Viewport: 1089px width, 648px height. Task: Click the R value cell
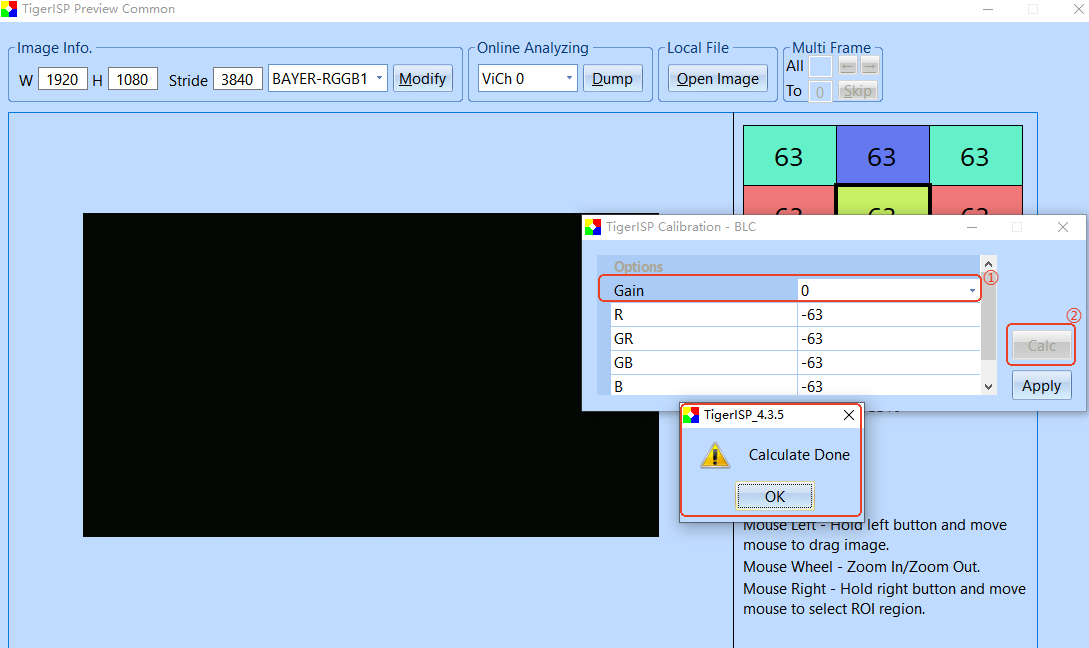coord(888,315)
